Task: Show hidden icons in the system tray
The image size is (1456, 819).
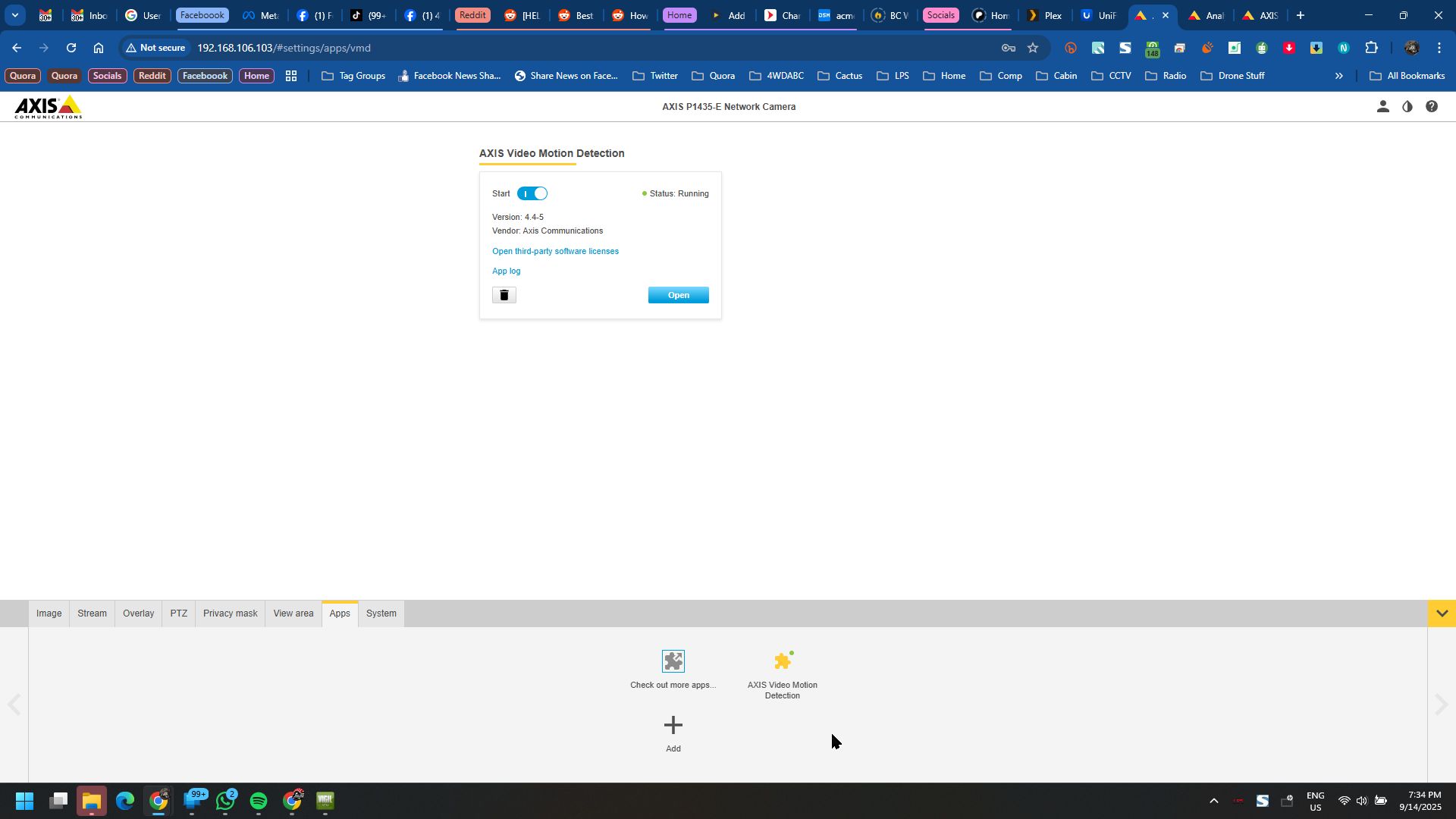Action: tap(1213, 801)
